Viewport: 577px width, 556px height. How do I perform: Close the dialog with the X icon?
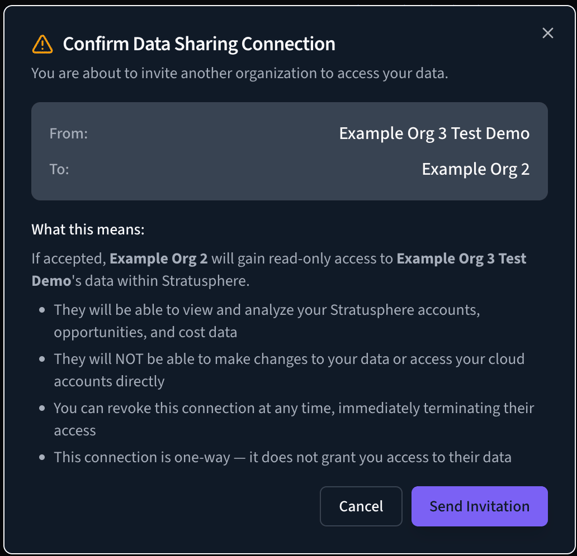coord(548,33)
